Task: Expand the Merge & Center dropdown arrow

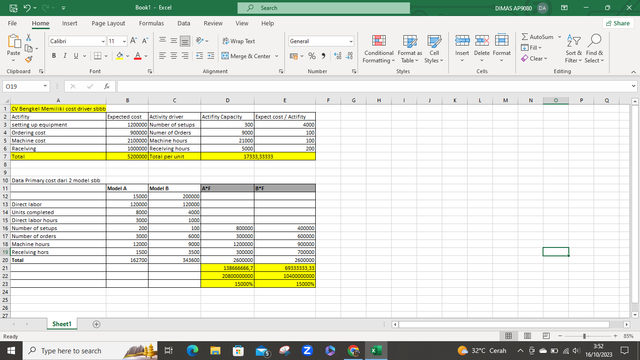Action: coord(276,56)
